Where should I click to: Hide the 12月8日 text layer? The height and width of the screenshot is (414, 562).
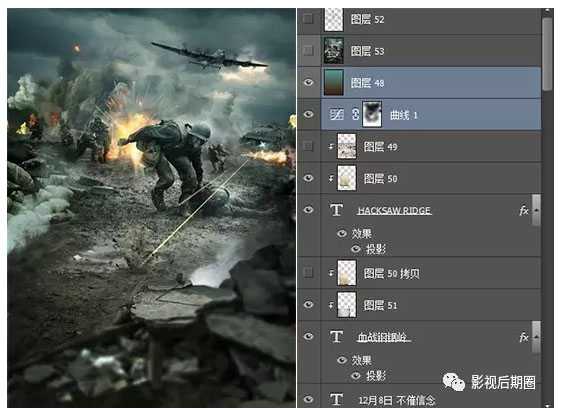[x=308, y=399]
